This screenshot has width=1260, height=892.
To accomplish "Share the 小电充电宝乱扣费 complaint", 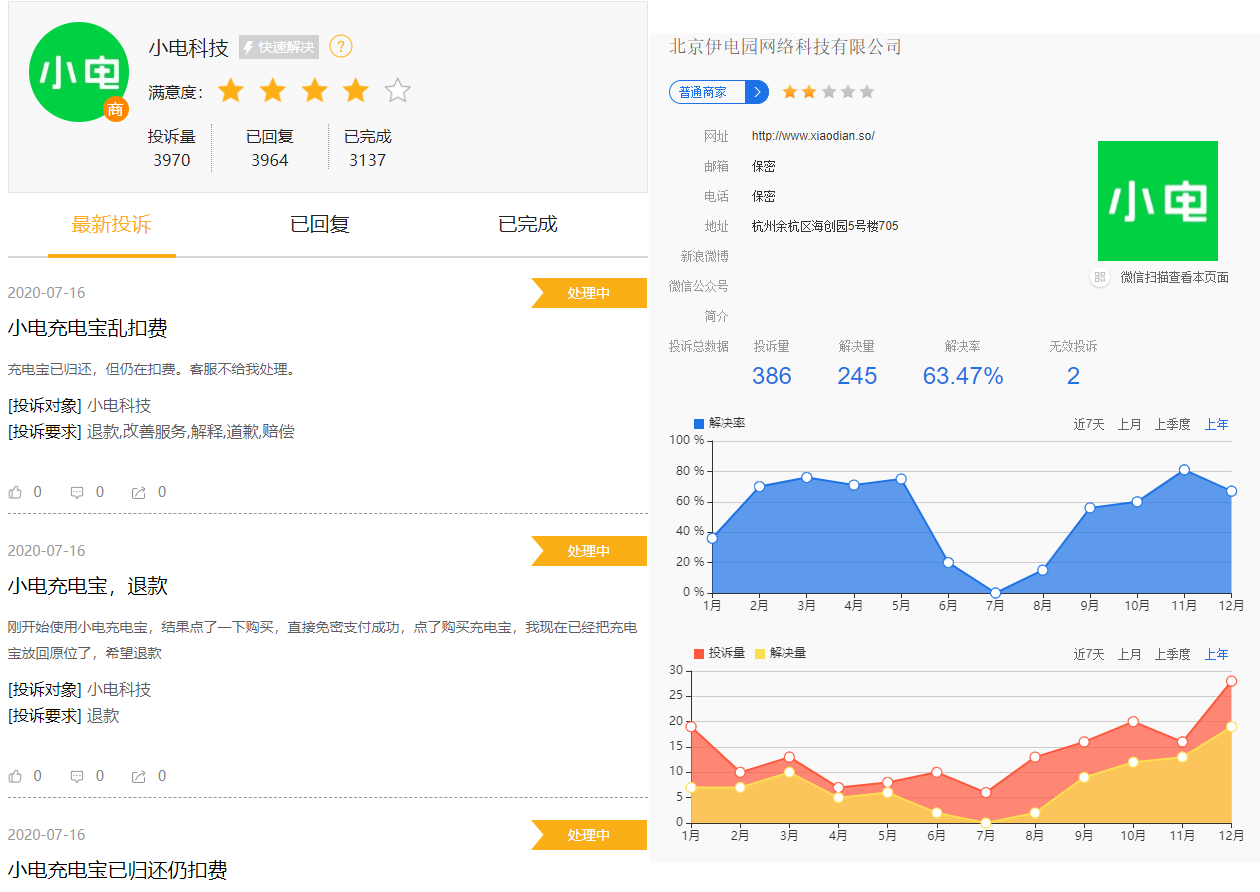I will (x=139, y=492).
